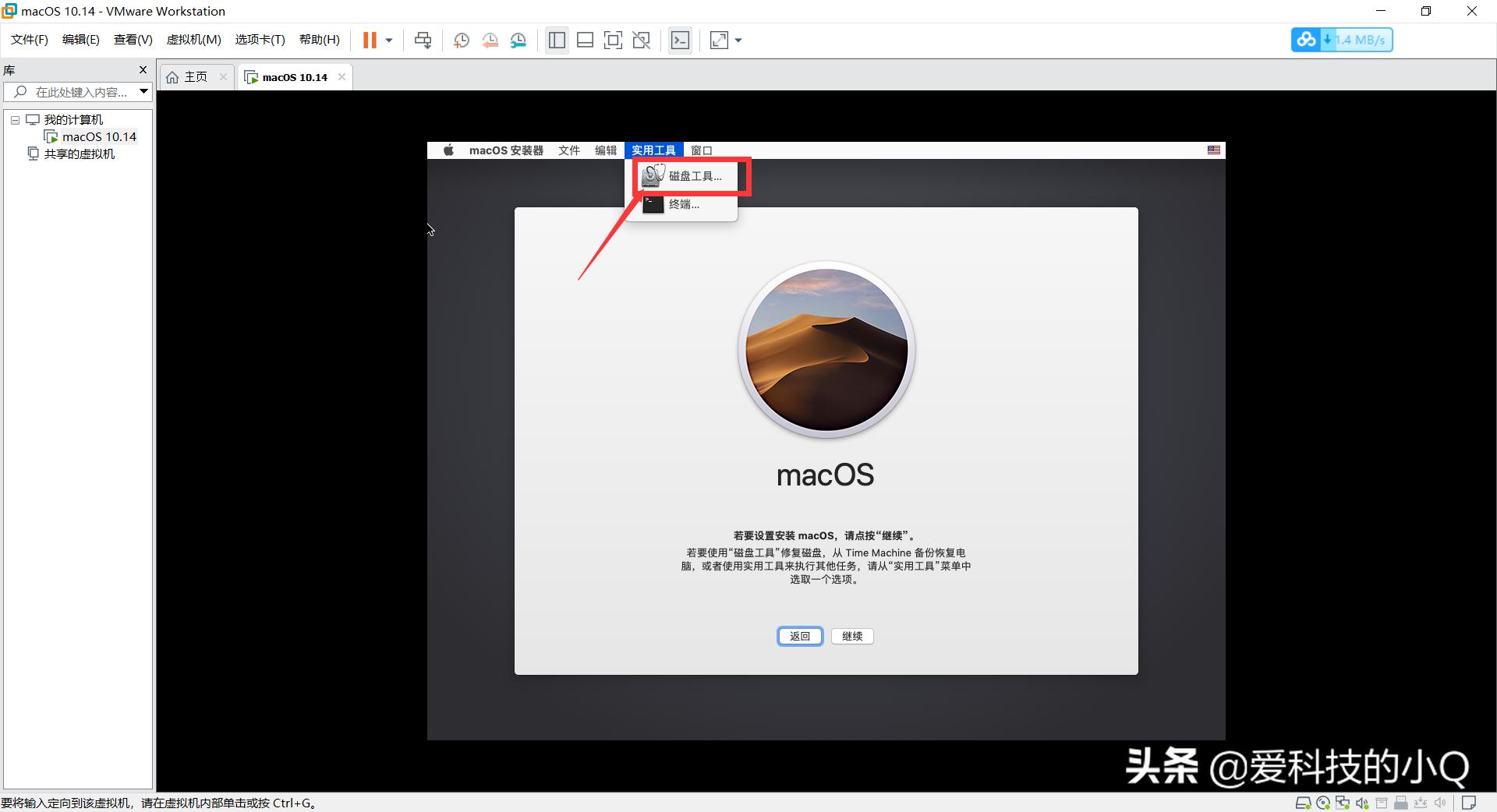Collapse the 我的计算机 tree node
Screen dimensions: 1497x812
[14, 119]
